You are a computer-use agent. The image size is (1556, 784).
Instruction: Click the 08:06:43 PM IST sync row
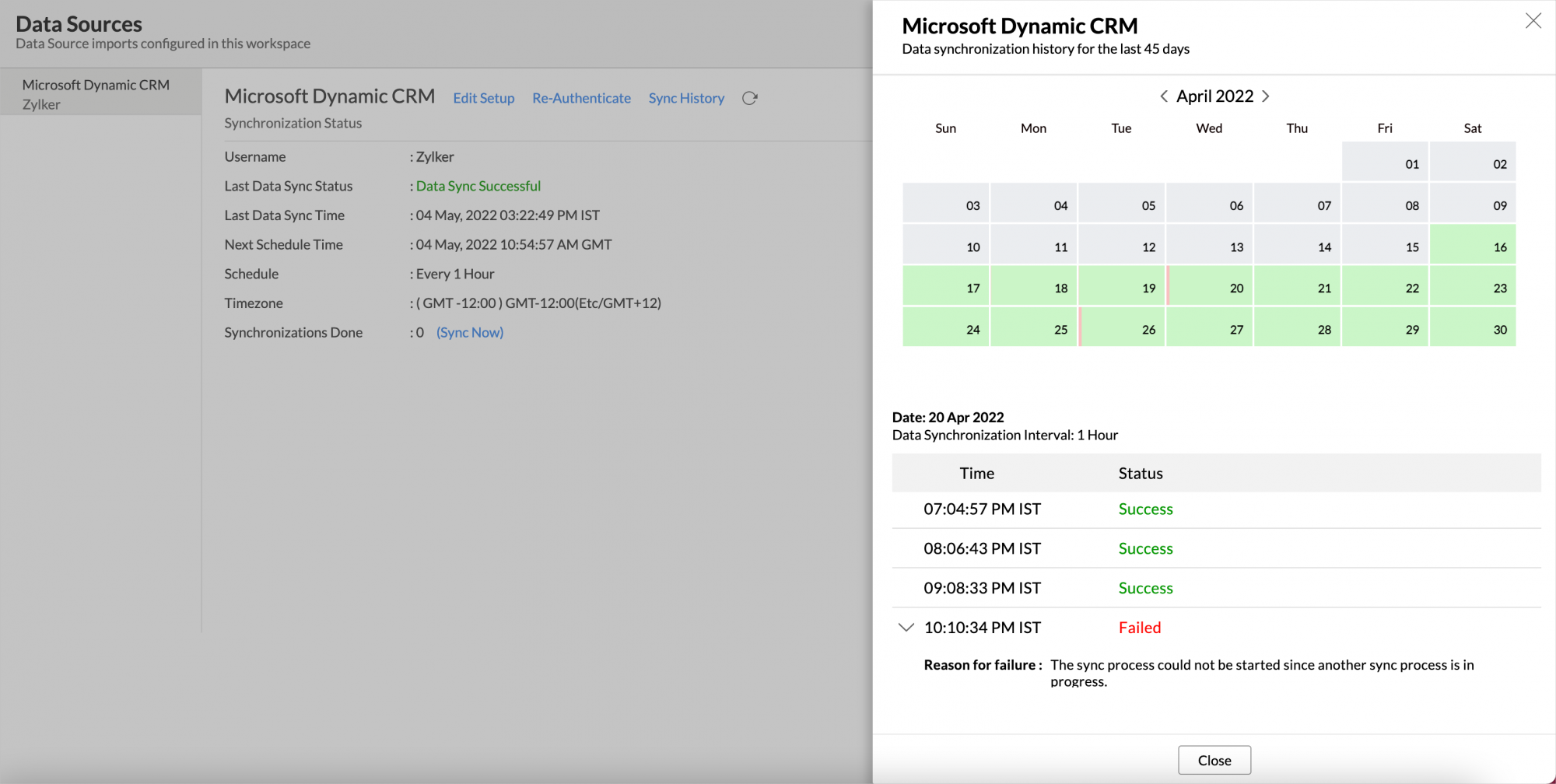(1216, 548)
